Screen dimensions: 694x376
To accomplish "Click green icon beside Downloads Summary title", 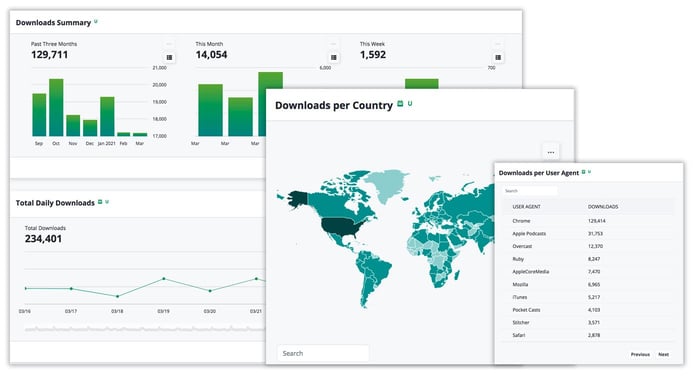I will [96, 22].
